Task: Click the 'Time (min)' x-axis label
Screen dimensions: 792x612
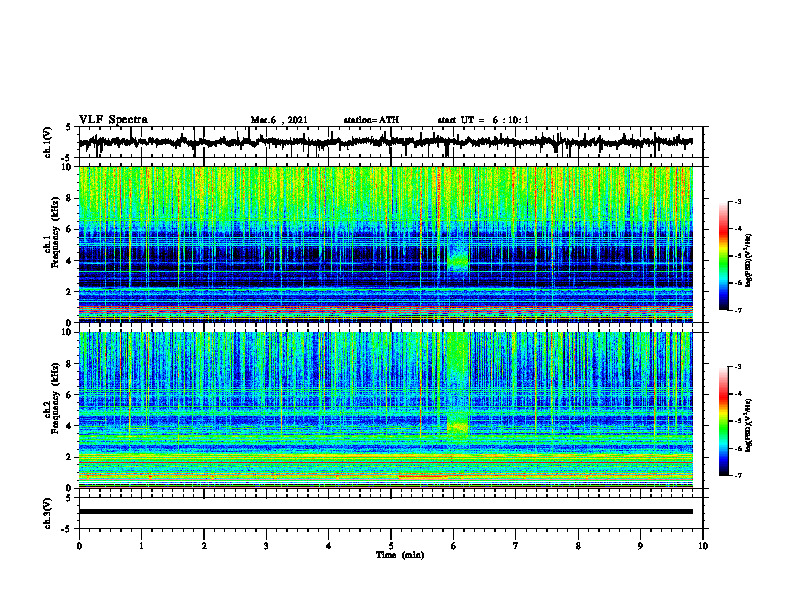Action: pos(400,555)
